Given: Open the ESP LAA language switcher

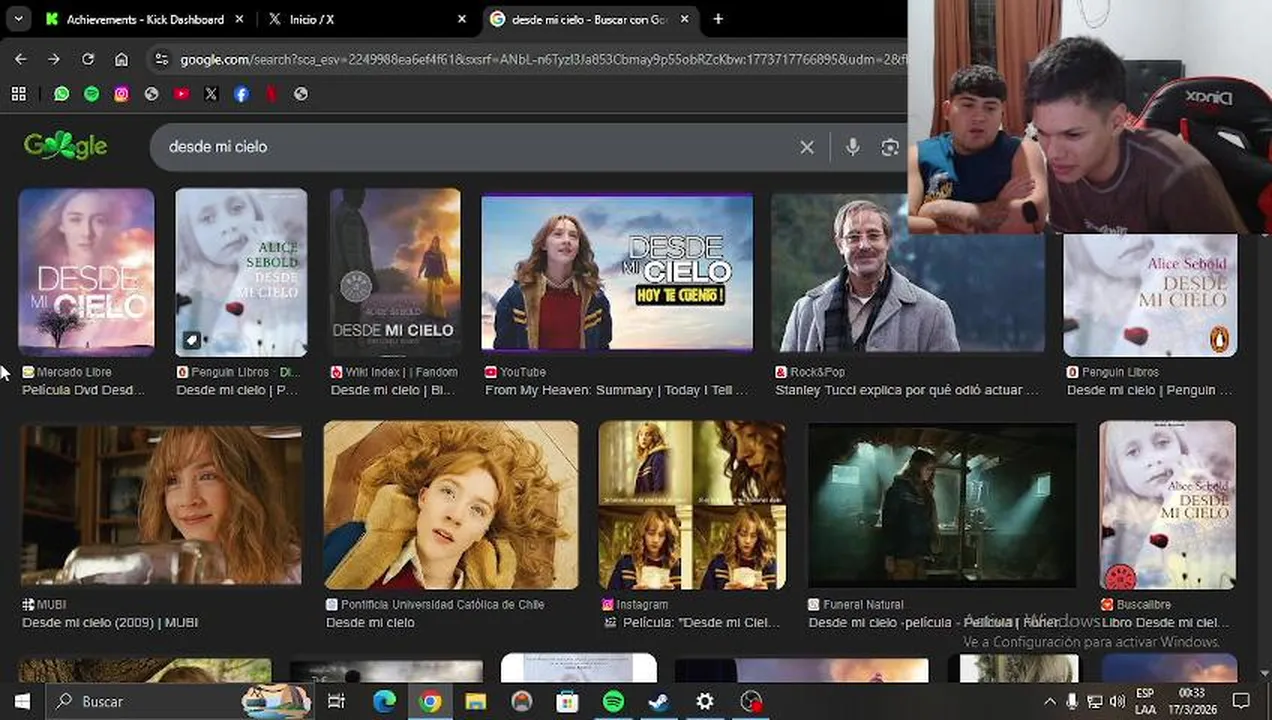Looking at the screenshot, I should (x=1145, y=701).
